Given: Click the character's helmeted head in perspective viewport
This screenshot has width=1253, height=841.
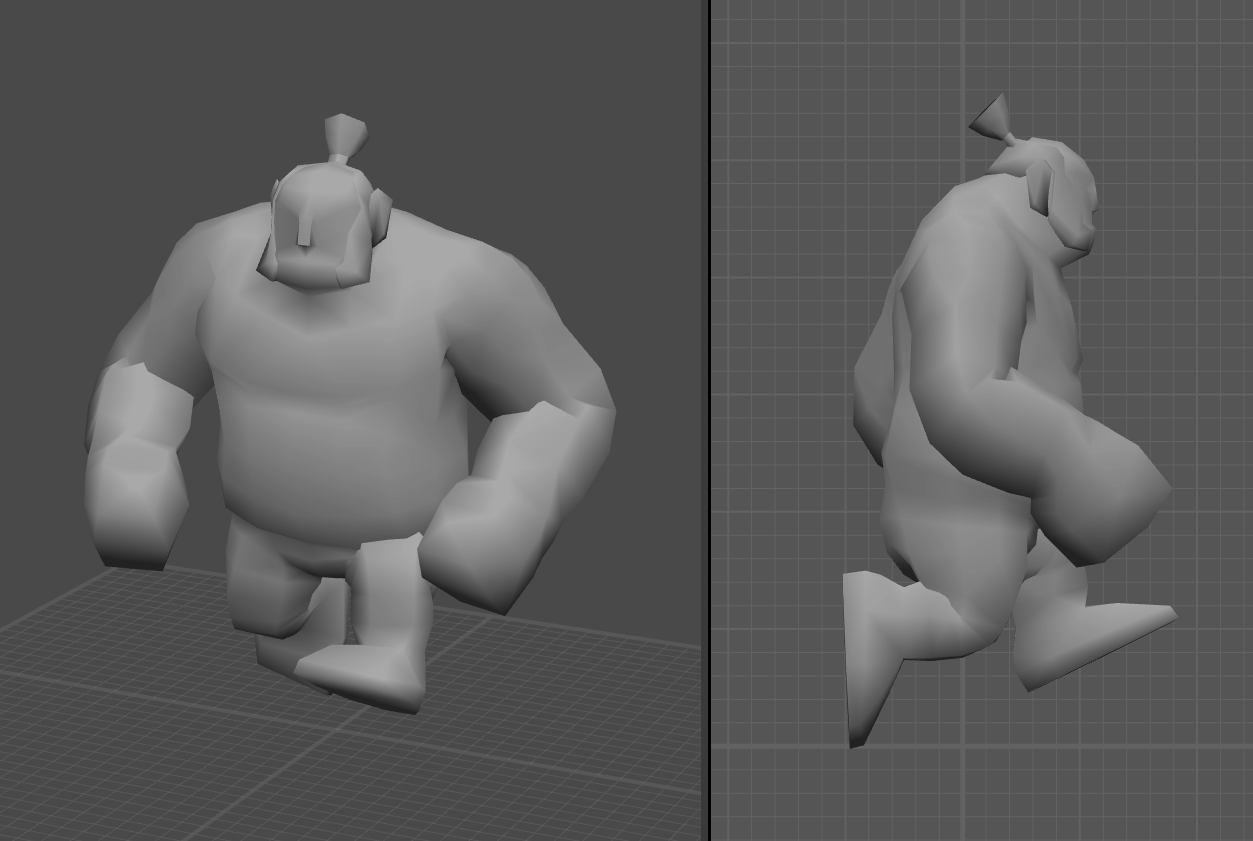Looking at the screenshot, I should 322,228.
